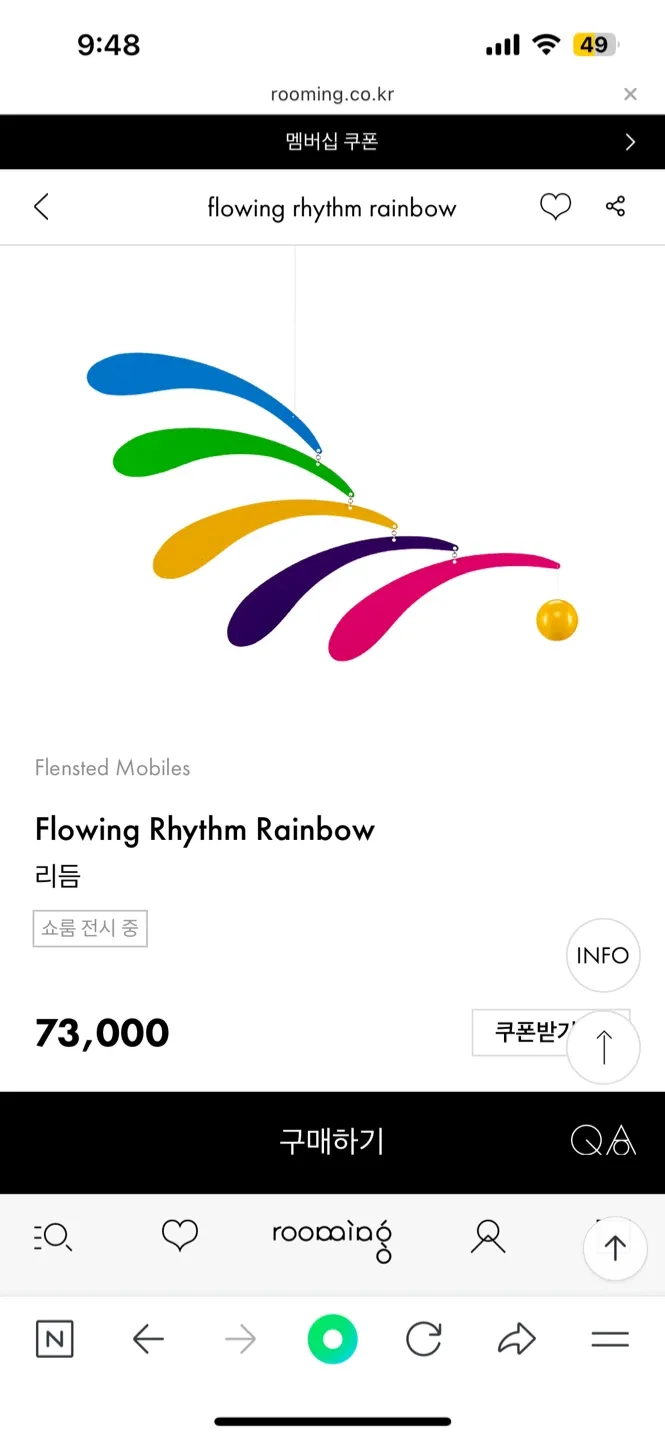Open the account profile icon
The height and width of the screenshot is (1440, 665).
[488, 1238]
